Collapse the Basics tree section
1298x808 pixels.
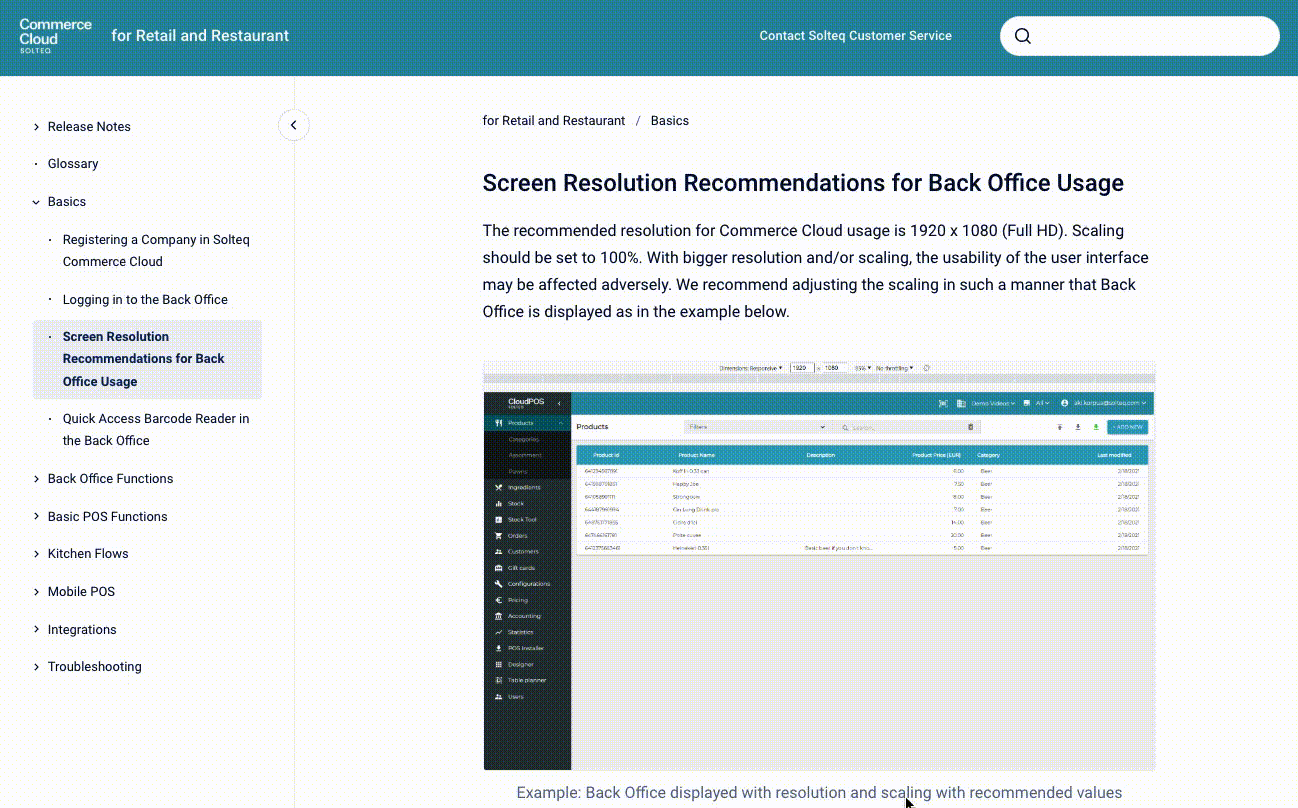pyautogui.click(x=37, y=202)
